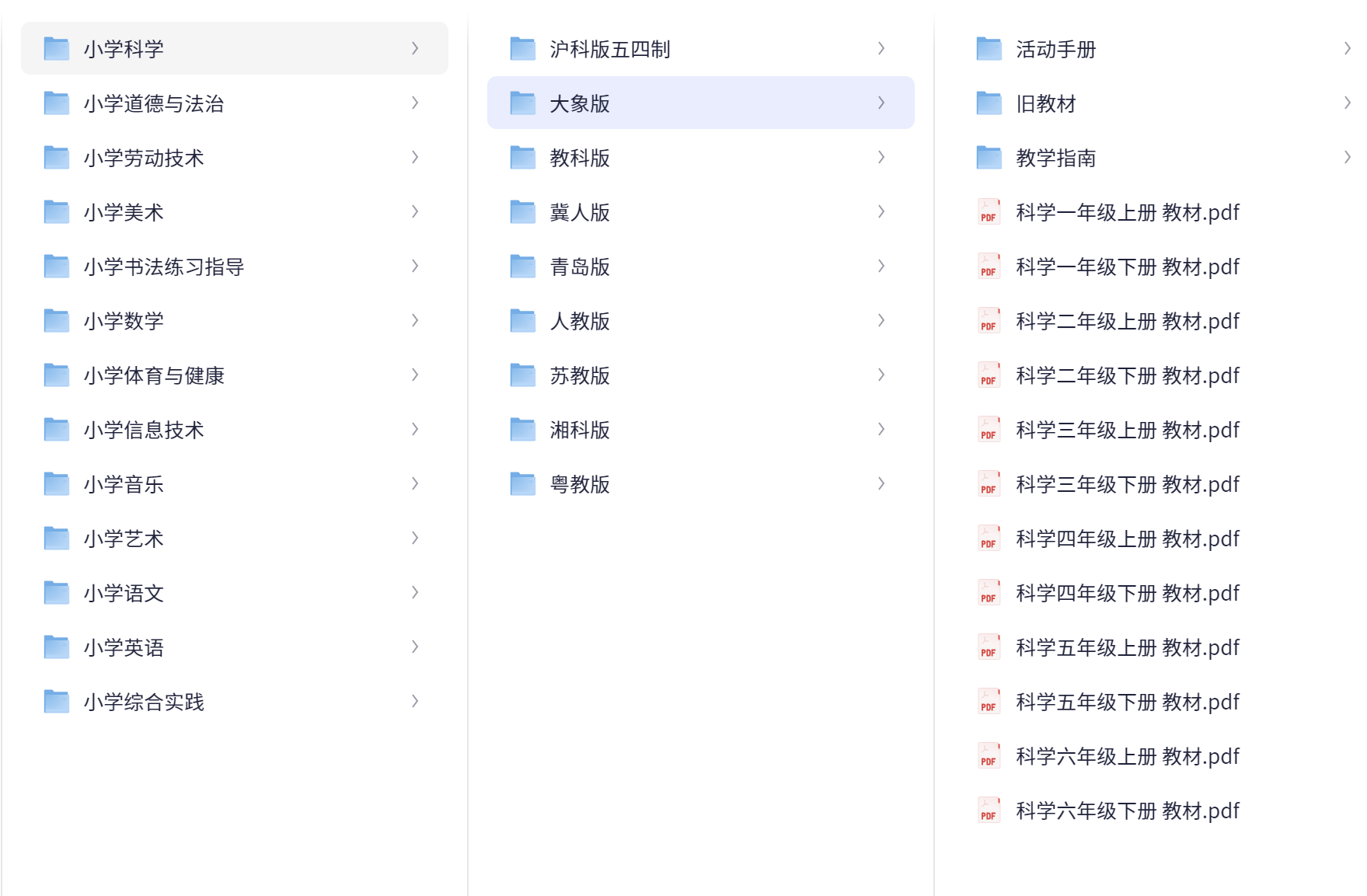Click the folder icon beside 教学指南

click(x=989, y=157)
